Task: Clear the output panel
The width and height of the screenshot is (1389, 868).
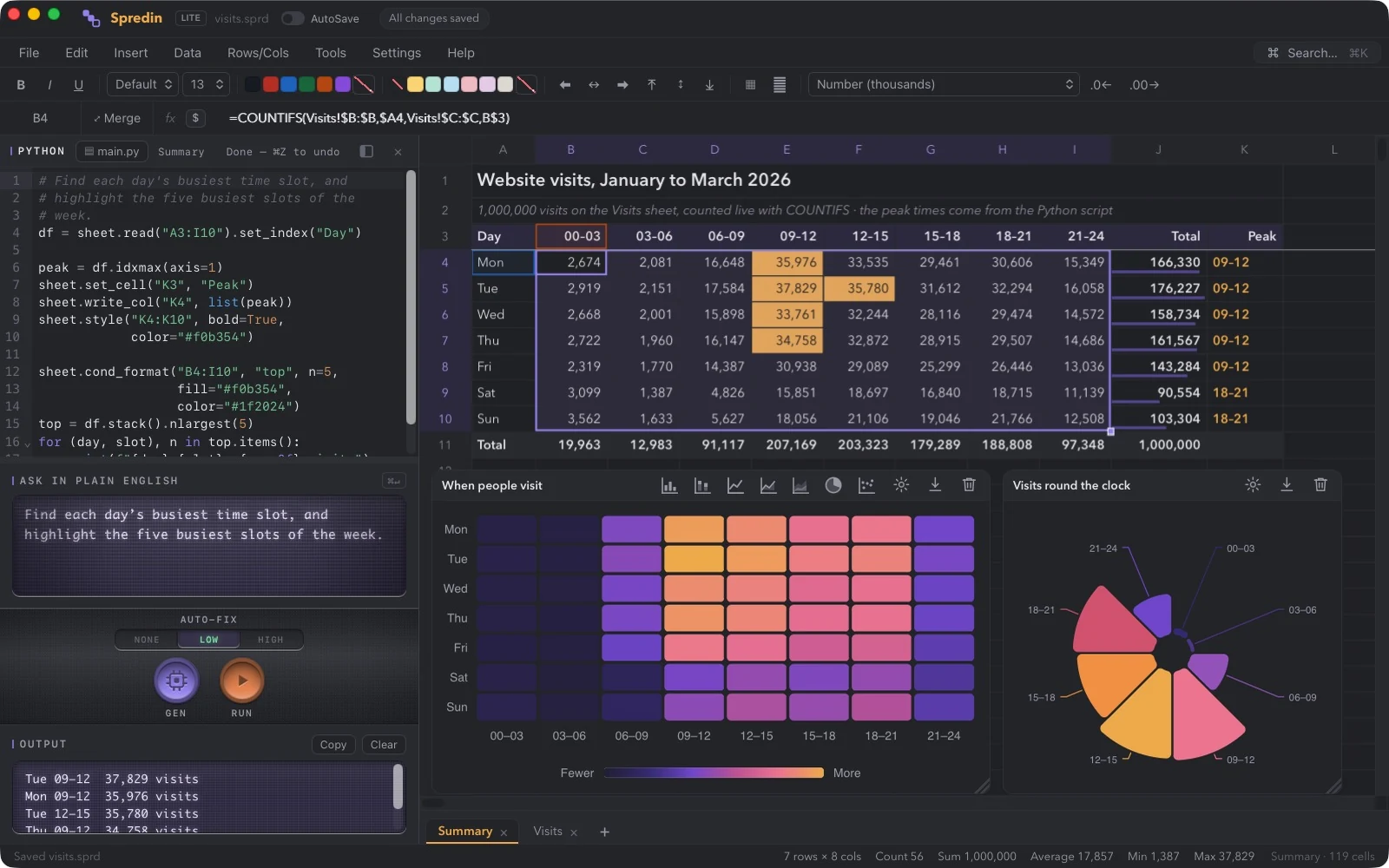Action: pos(384,745)
